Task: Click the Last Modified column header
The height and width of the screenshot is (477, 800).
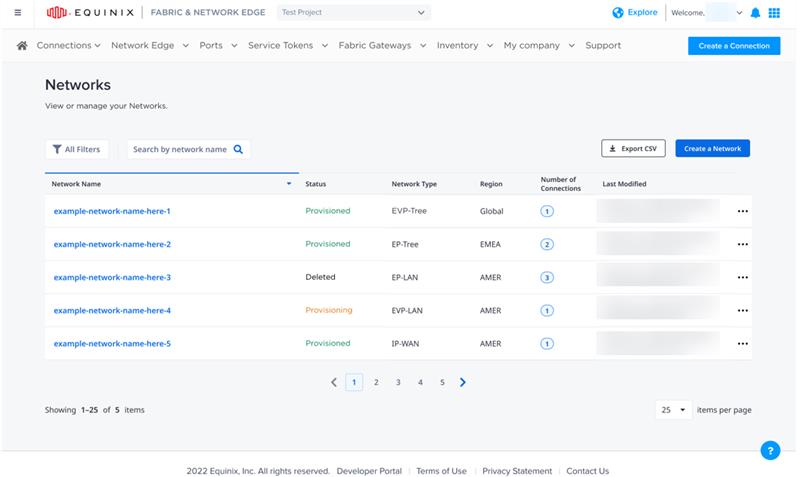Action: point(624,184)
